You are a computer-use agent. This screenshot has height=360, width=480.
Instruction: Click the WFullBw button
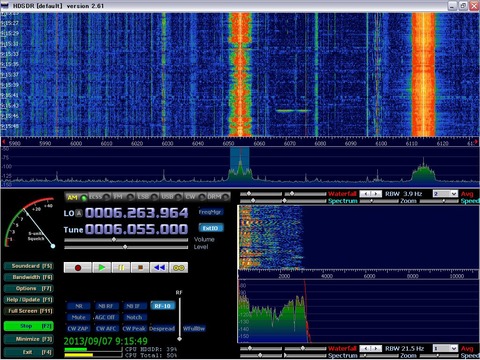coord(194,329)
